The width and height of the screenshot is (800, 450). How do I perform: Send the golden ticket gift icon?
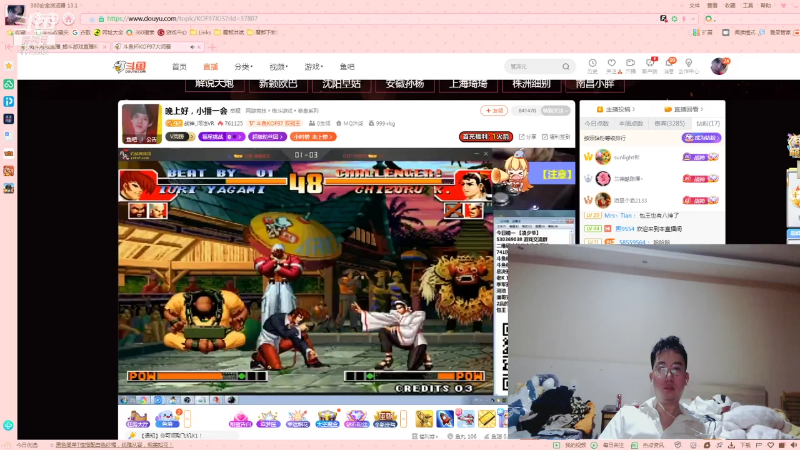click(x=487, y=419)
